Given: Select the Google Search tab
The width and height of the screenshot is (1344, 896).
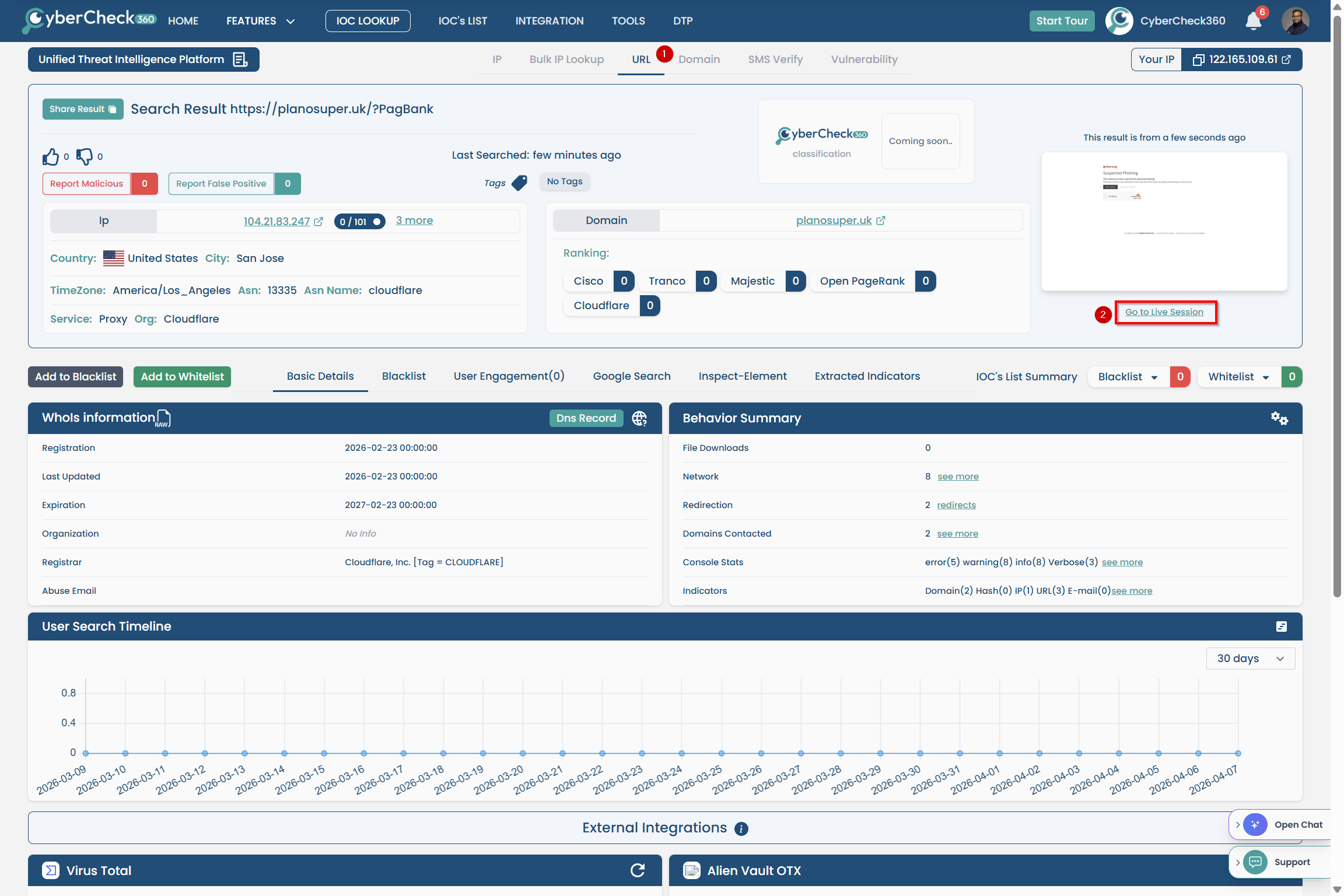Looking at the screenshot, I should pyautogui.click(x=632, y=376).
